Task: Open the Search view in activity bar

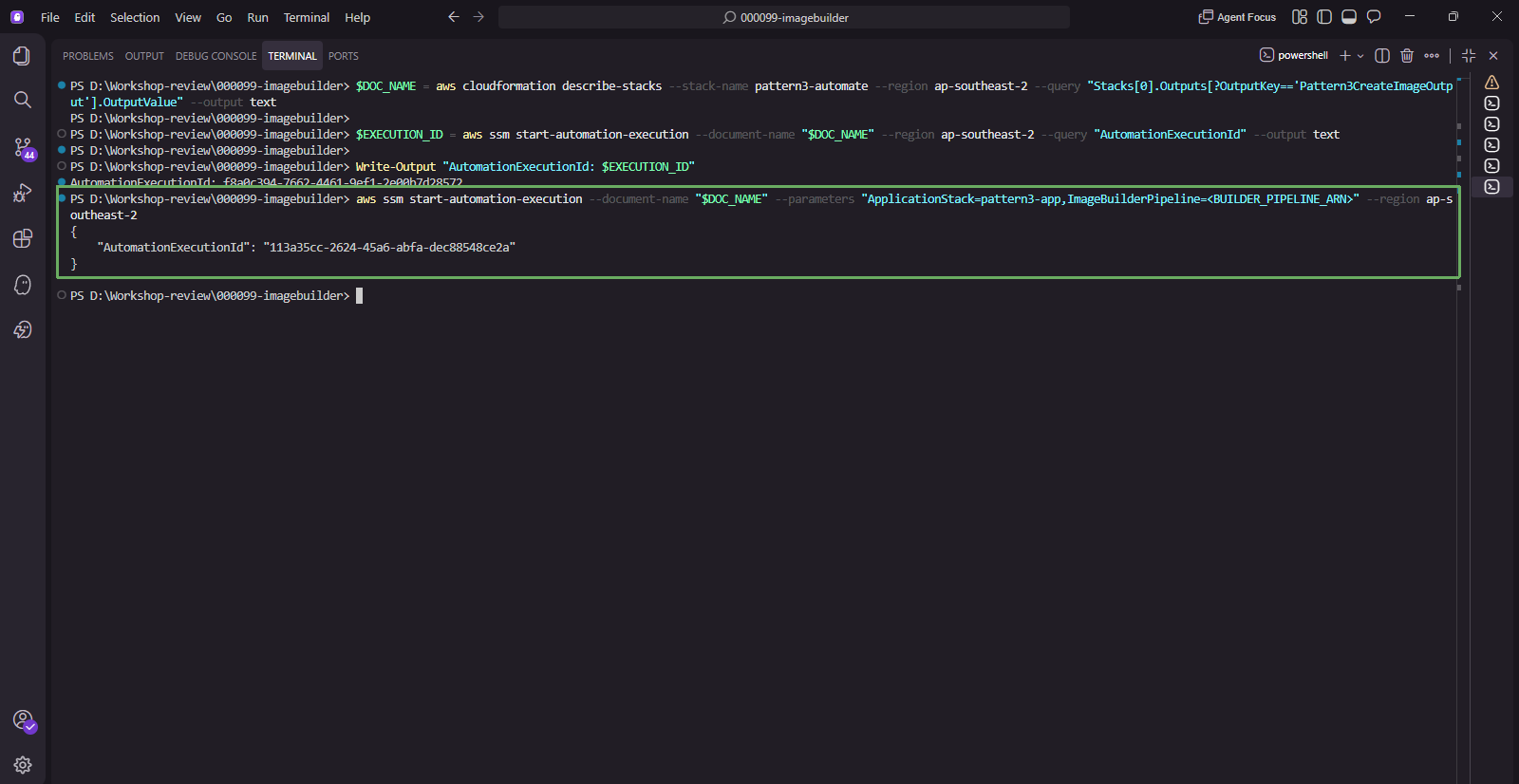Action: pyautogui.click(x=22, y=100)
